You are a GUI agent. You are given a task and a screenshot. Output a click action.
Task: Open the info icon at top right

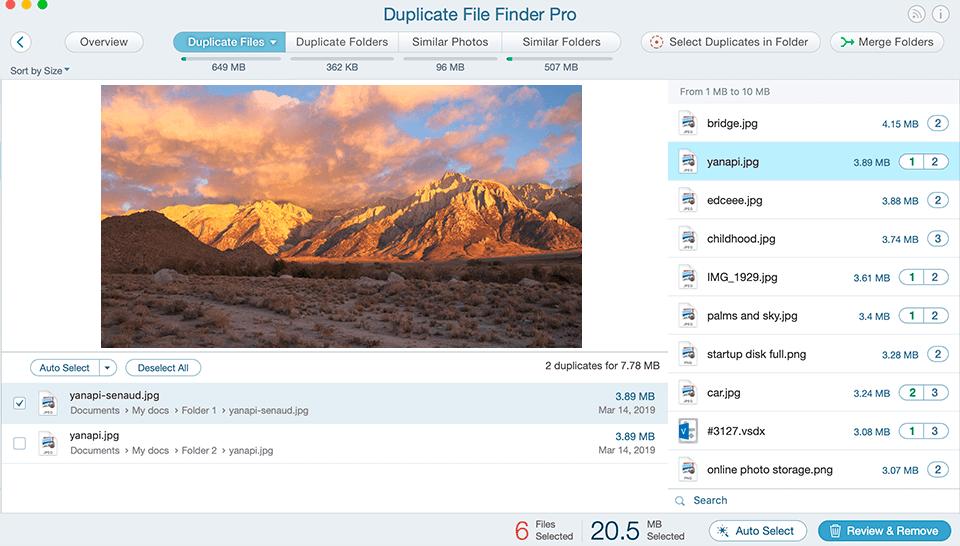940,14
